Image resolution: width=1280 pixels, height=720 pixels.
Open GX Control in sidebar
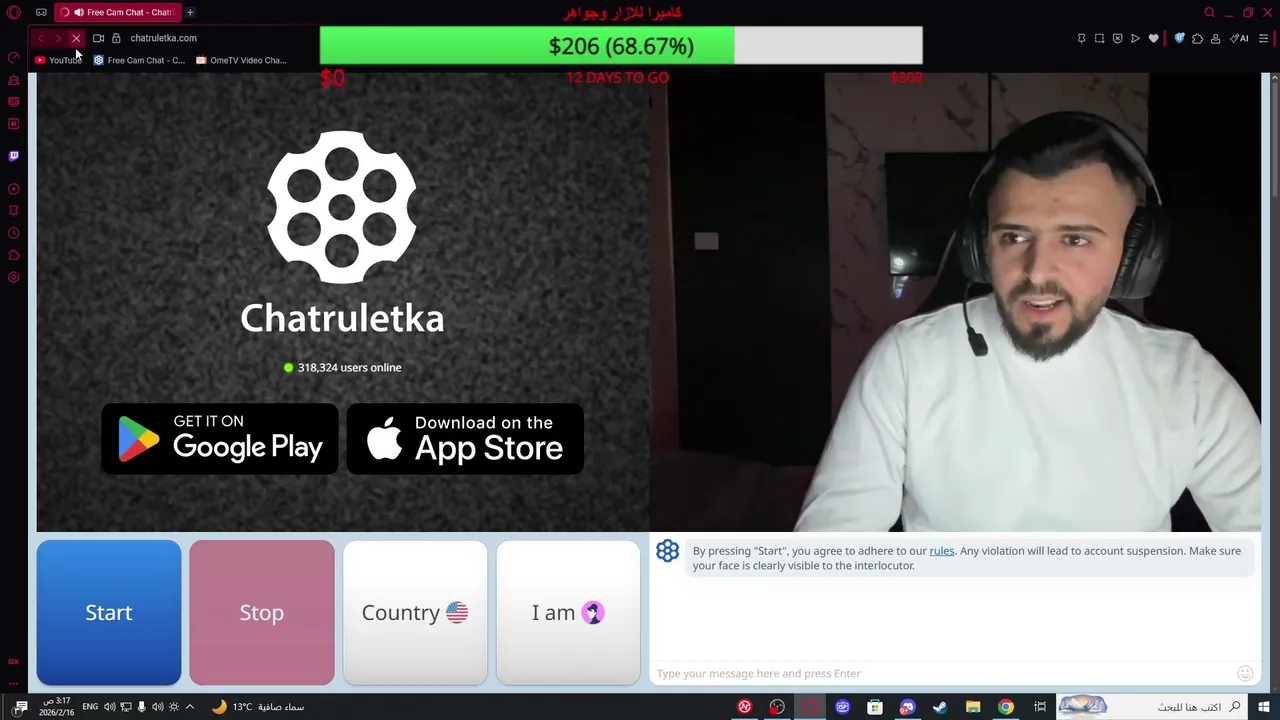[x=14, y=58]
